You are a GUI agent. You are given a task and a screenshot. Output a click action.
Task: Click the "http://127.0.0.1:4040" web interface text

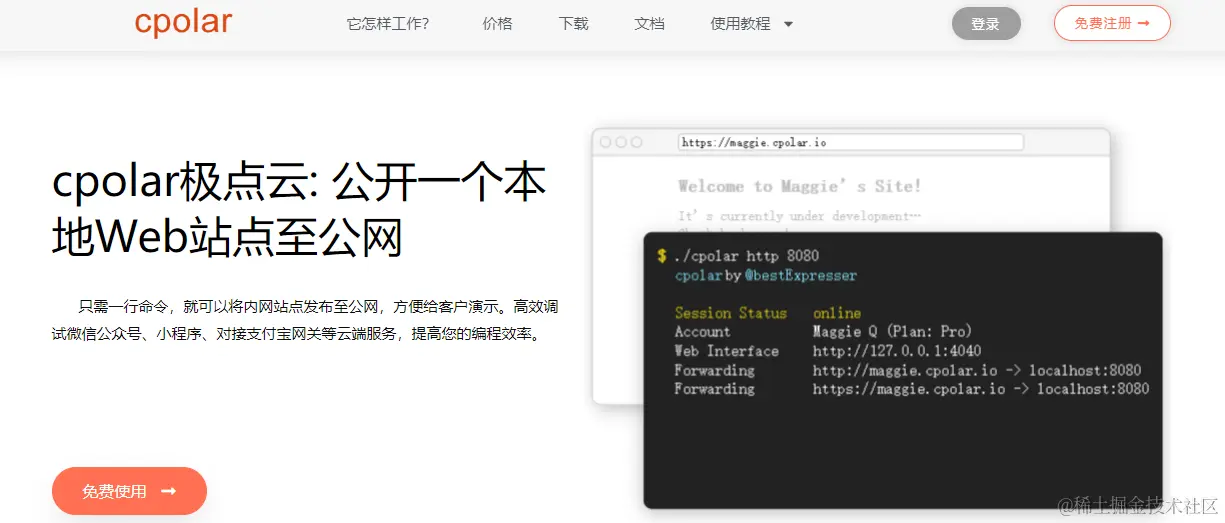click(897, 351)
